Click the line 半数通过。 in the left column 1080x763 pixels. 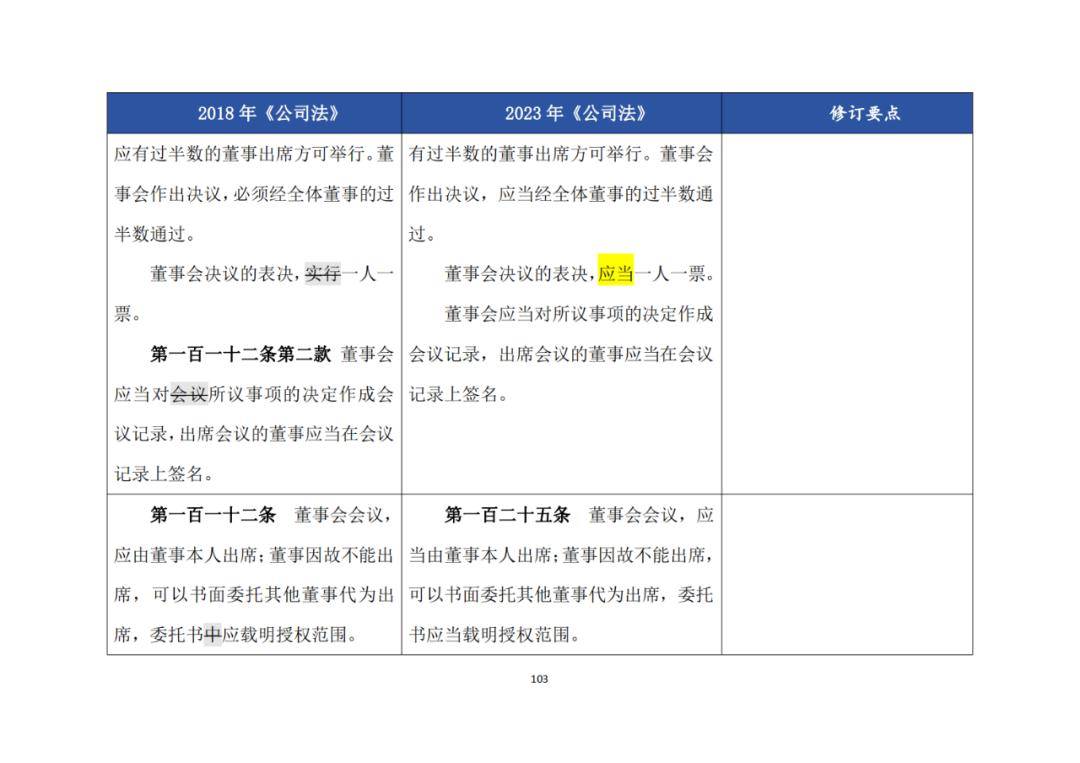click(x=155, y=234)
